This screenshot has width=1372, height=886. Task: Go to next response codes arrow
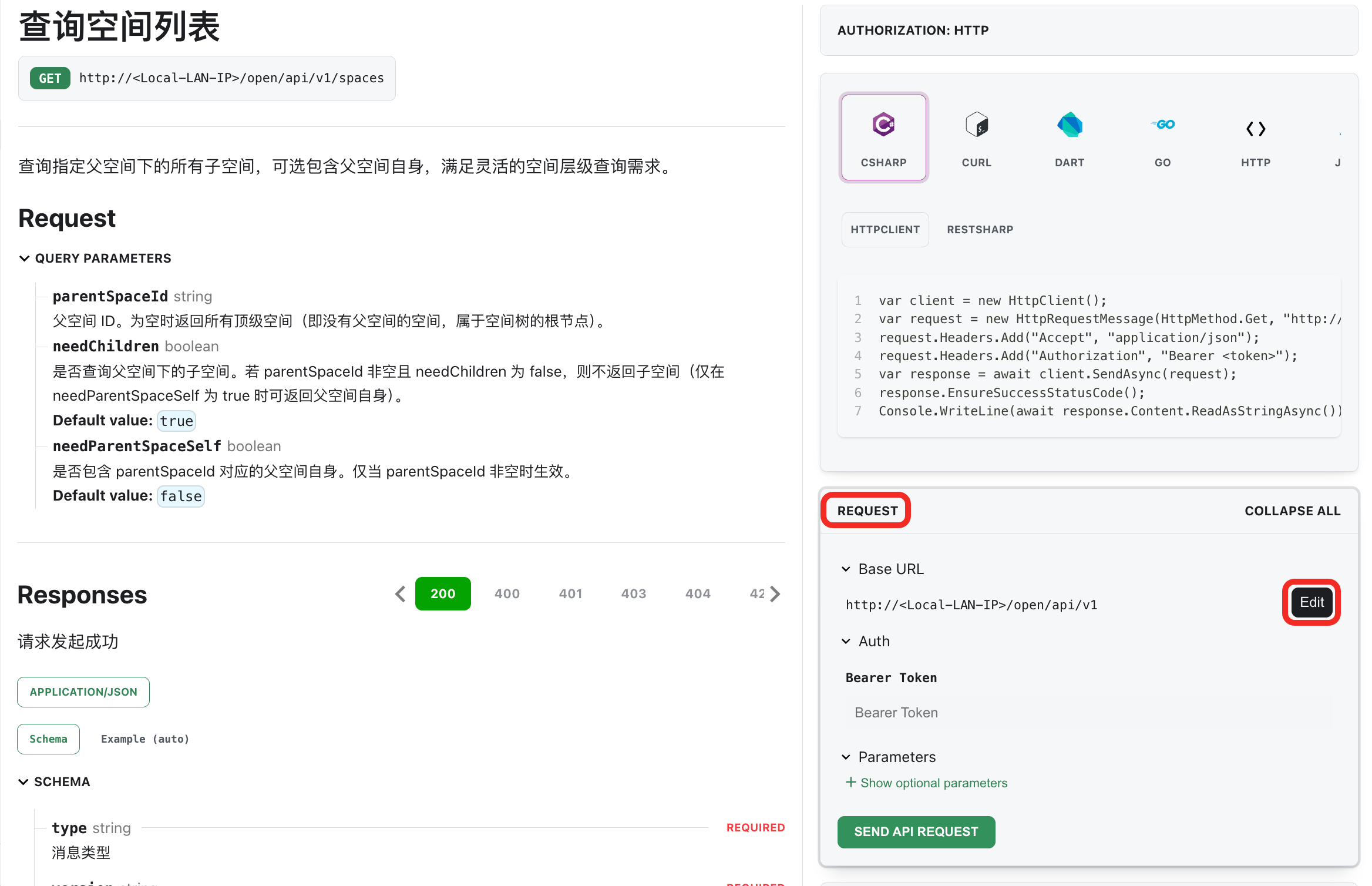click(x=775, y=594)
